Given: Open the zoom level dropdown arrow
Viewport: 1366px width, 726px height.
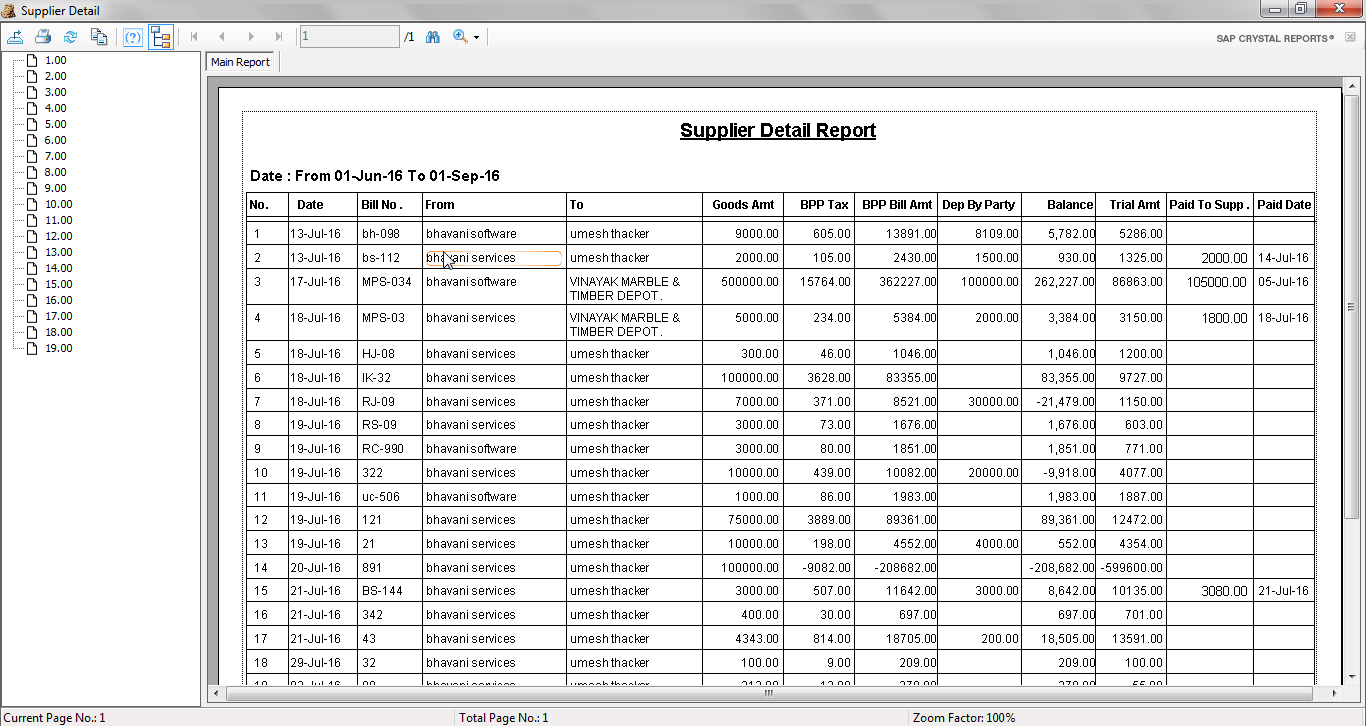Looking at the screenshot, I should coord(477,38).
